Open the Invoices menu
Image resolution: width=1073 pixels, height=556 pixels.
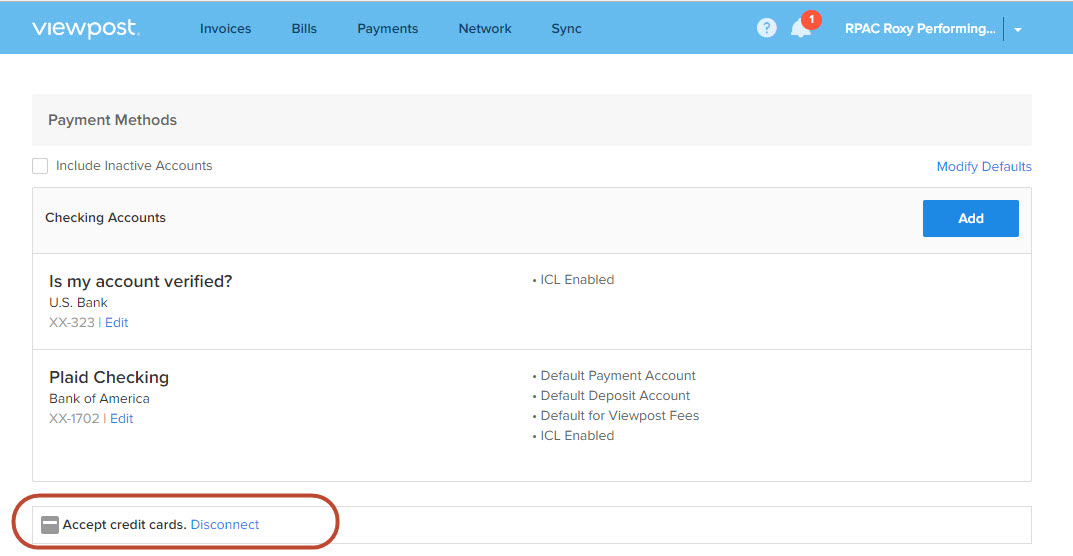[225, 29]
